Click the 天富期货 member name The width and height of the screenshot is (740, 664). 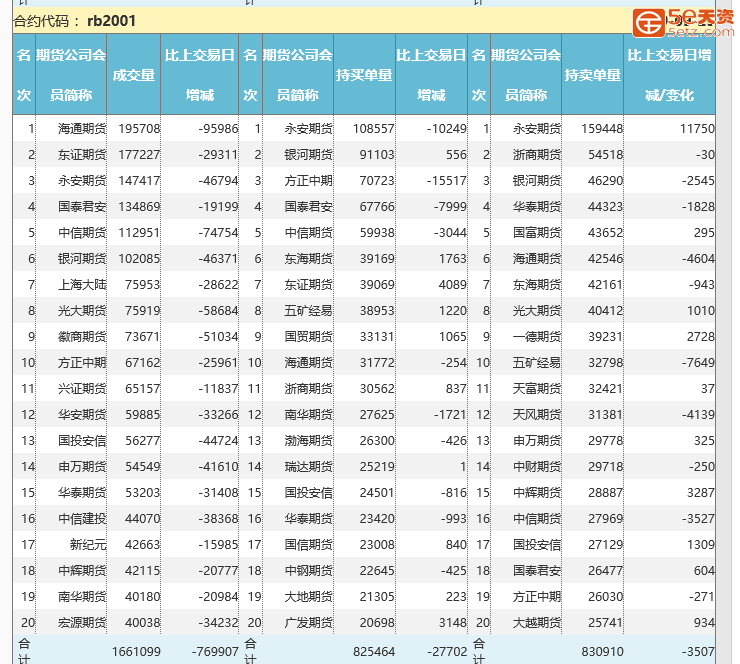click(x=537, y=388)
